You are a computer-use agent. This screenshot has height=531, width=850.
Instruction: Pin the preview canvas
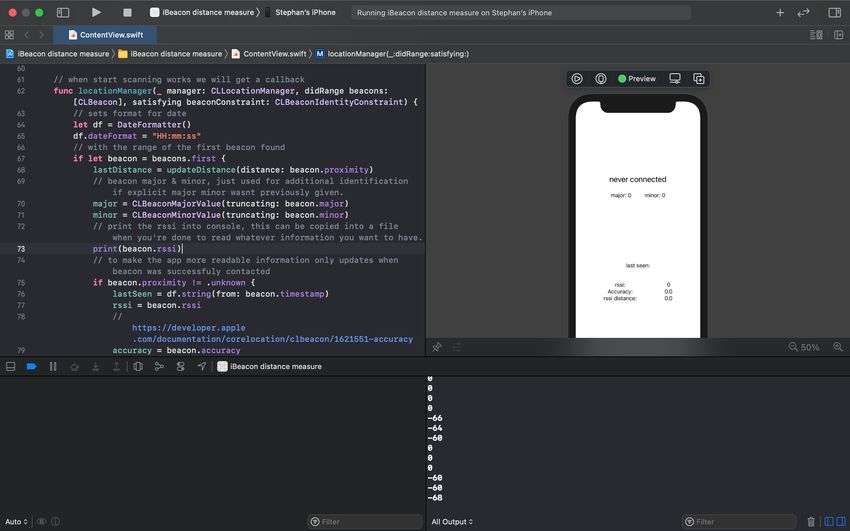click(437, 347)
